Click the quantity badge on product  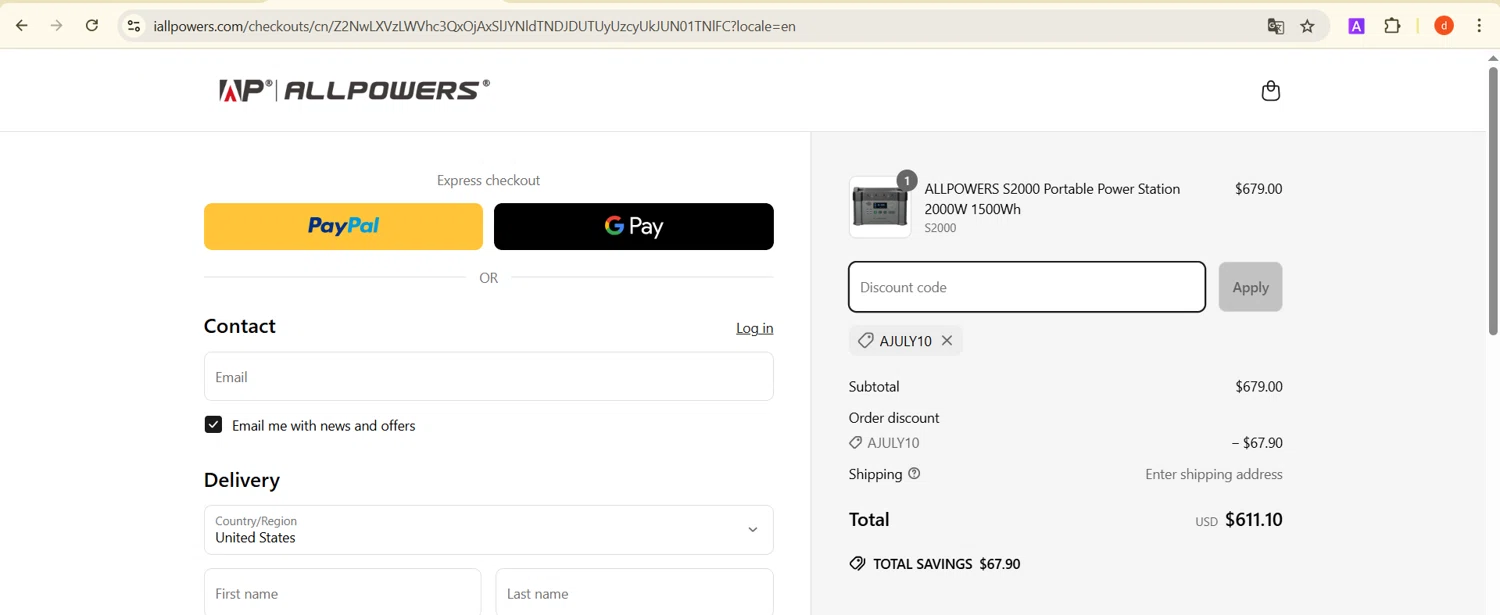coord(907,181)
